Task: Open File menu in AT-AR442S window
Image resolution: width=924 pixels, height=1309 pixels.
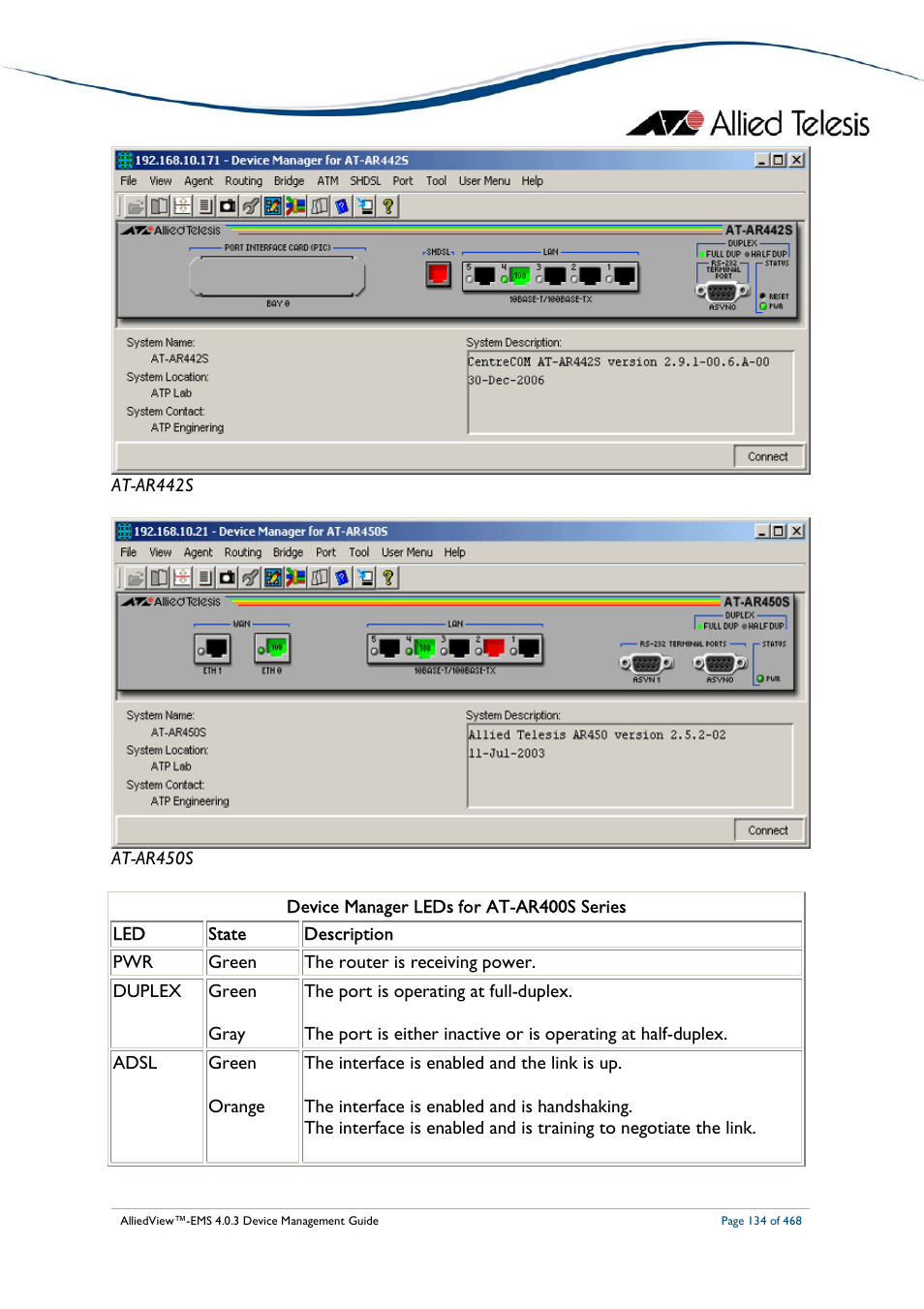Action: coord(129,181)
